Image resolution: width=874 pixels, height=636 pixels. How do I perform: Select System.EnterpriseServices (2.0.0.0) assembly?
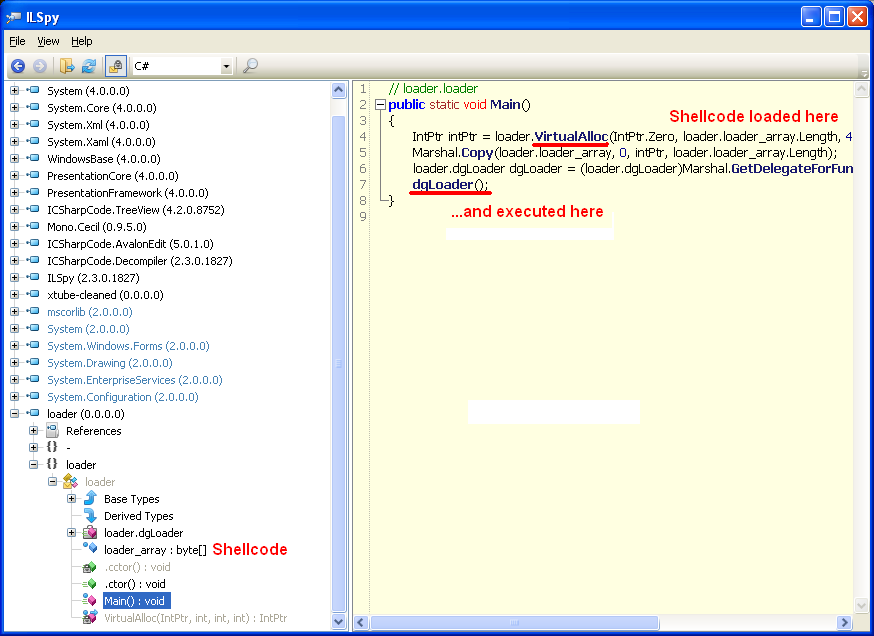coord(134,380)
